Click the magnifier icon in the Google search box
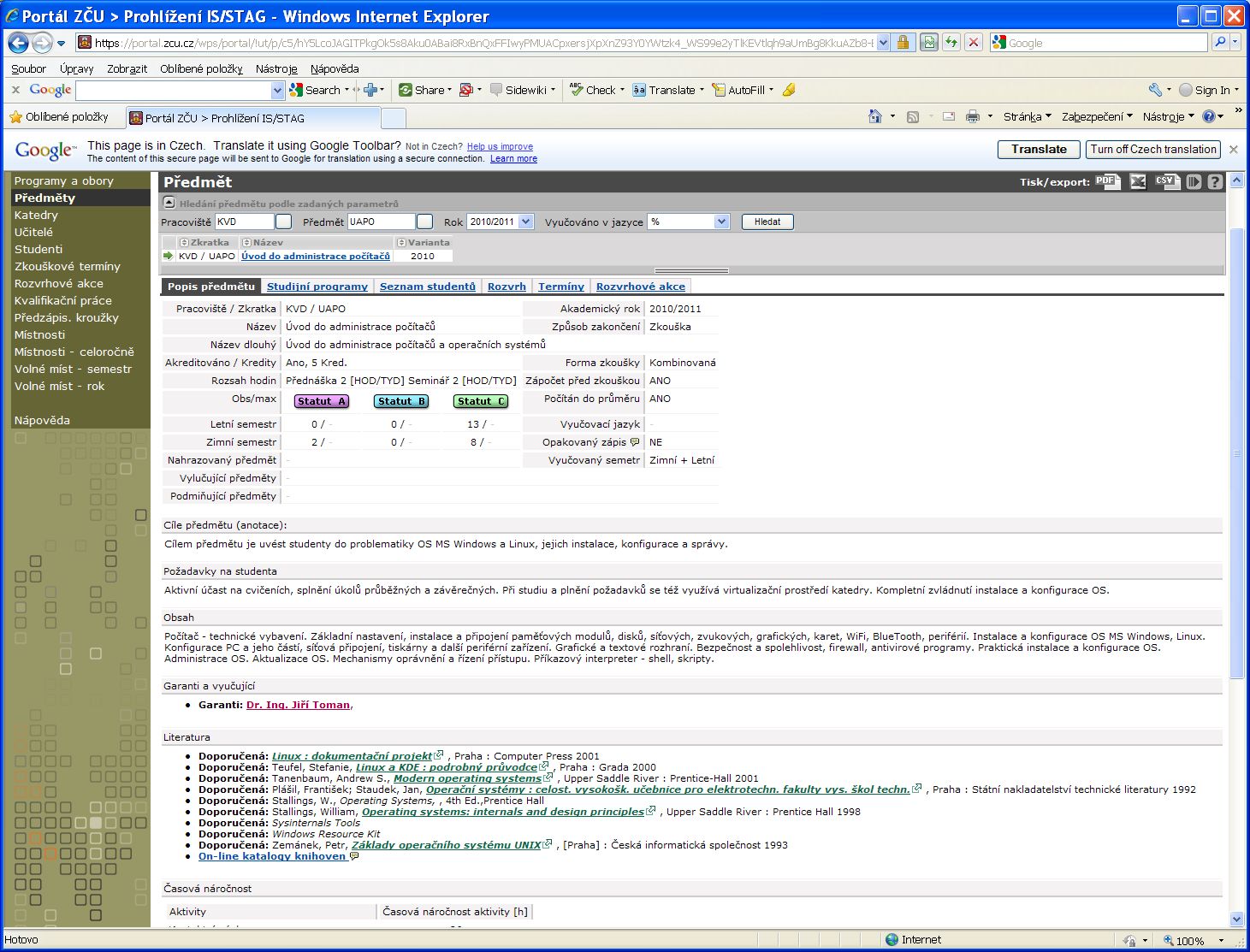This screenshot has height=952, width=1250. [1220, 42]
